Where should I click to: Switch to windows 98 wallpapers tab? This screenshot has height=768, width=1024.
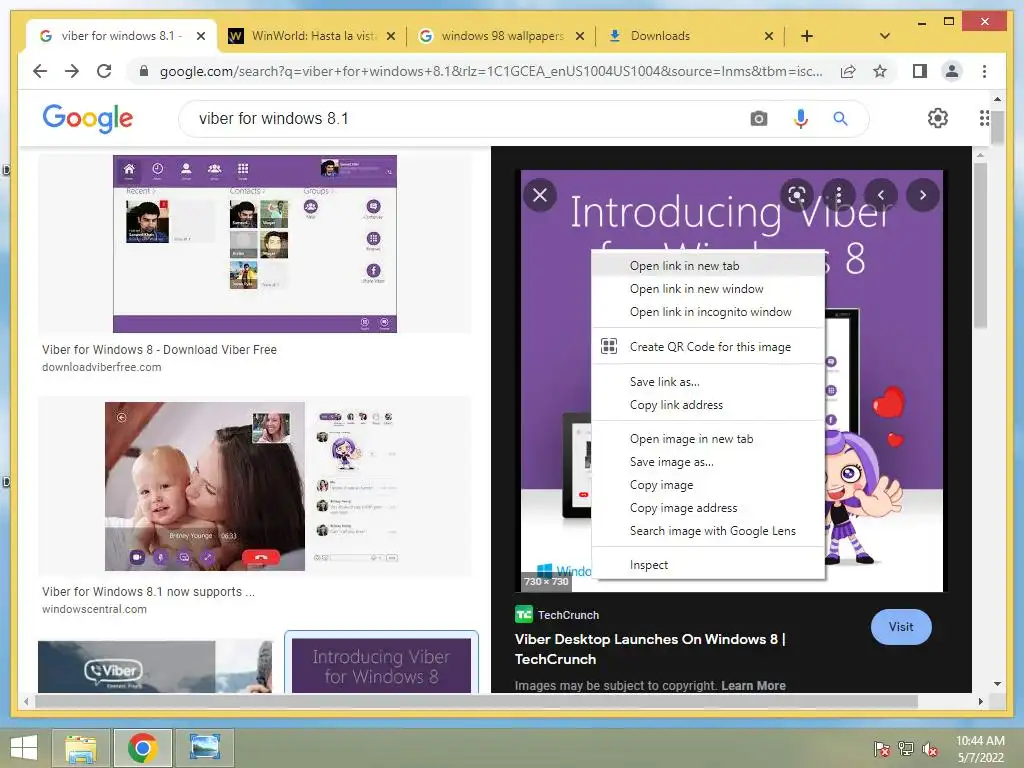pos(501,36)
